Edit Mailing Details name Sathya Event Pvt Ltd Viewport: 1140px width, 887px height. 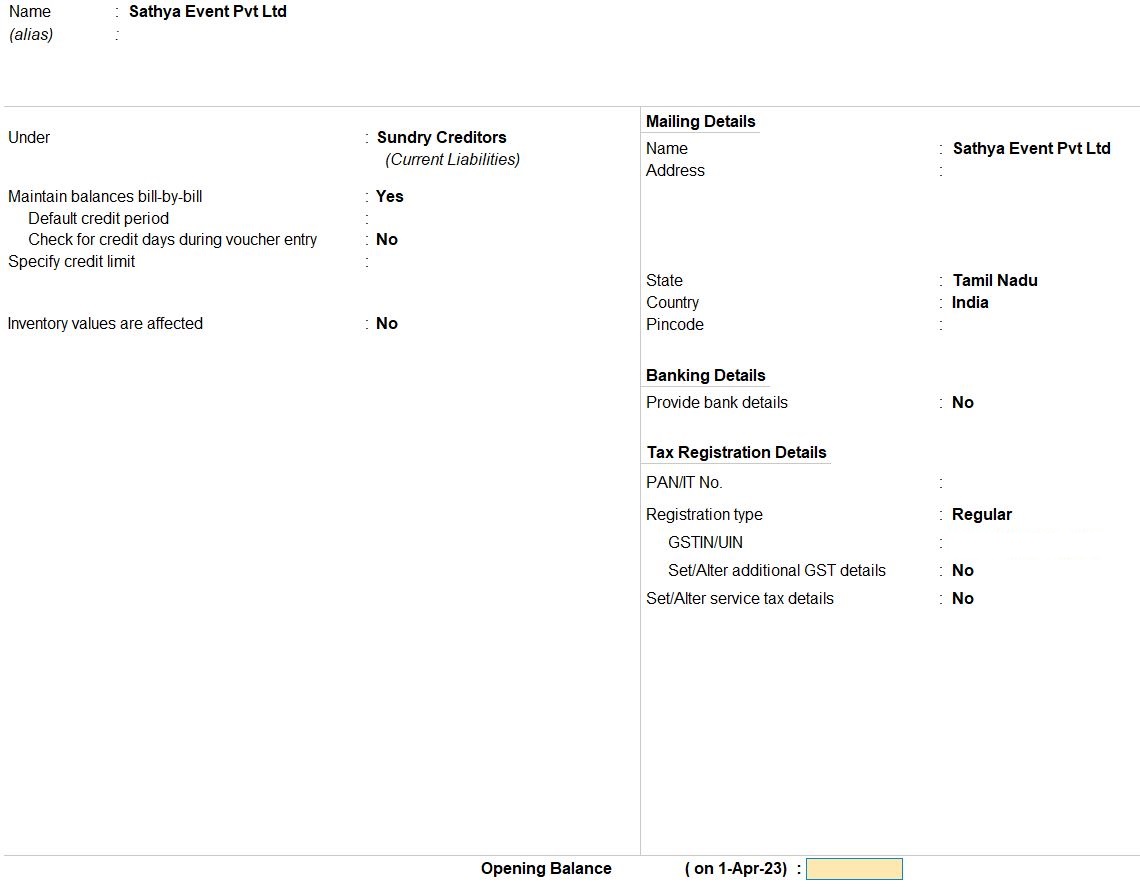1032,148
